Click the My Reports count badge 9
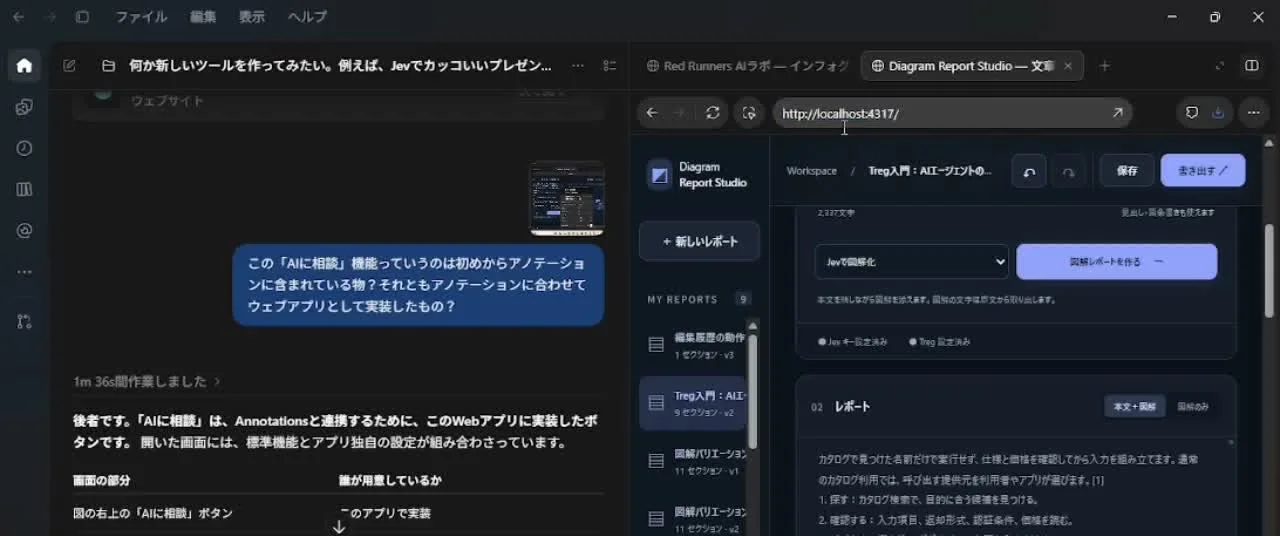This screenshot has width=1280, height=536. [743, 299]
